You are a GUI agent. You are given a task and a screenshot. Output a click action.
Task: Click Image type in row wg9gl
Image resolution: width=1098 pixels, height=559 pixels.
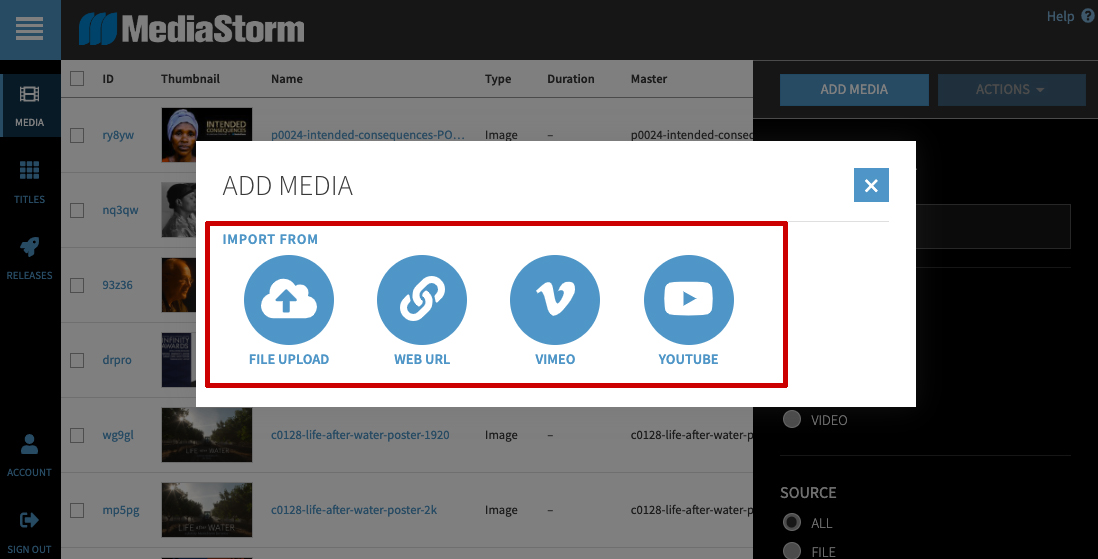pyautogui.click(x=501, y=435)
